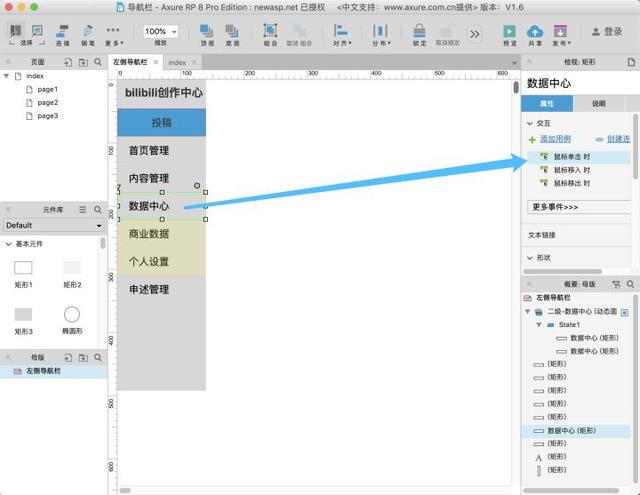Click the widget name field 数据中心
This screenshot has height=495, width=640.
(580, 83)
